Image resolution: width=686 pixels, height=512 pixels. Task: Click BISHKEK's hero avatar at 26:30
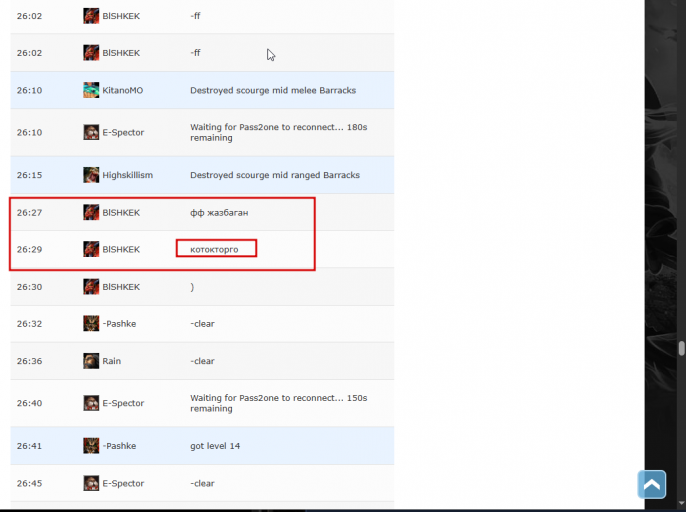(91, 287)
